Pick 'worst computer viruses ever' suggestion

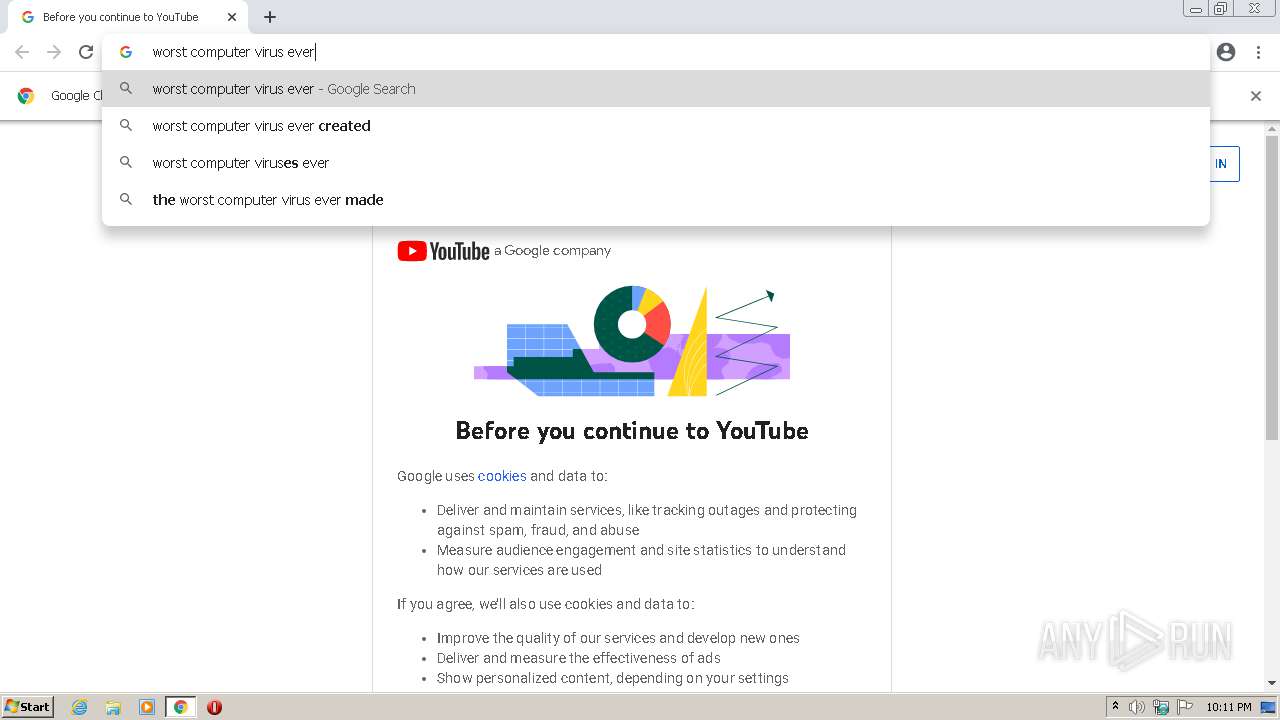656,163
